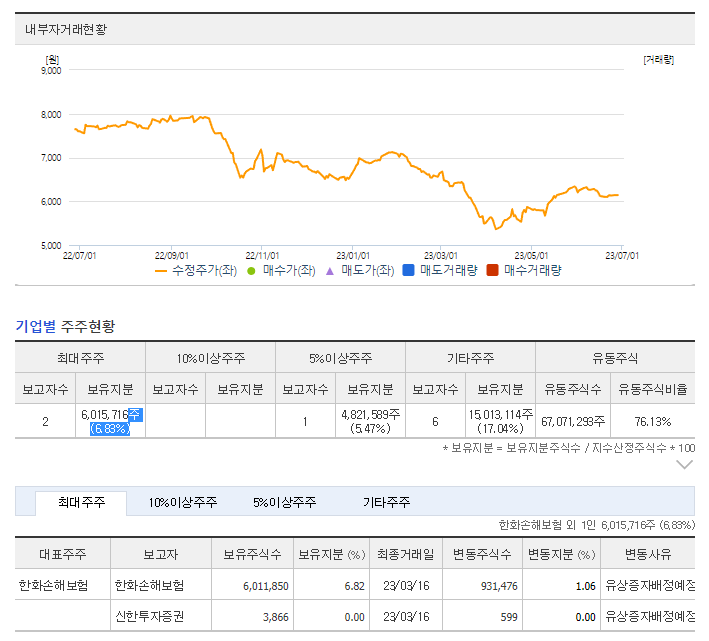Click the 변동주식수 column header
Screen dimensions: 709x641
point(482,554)
